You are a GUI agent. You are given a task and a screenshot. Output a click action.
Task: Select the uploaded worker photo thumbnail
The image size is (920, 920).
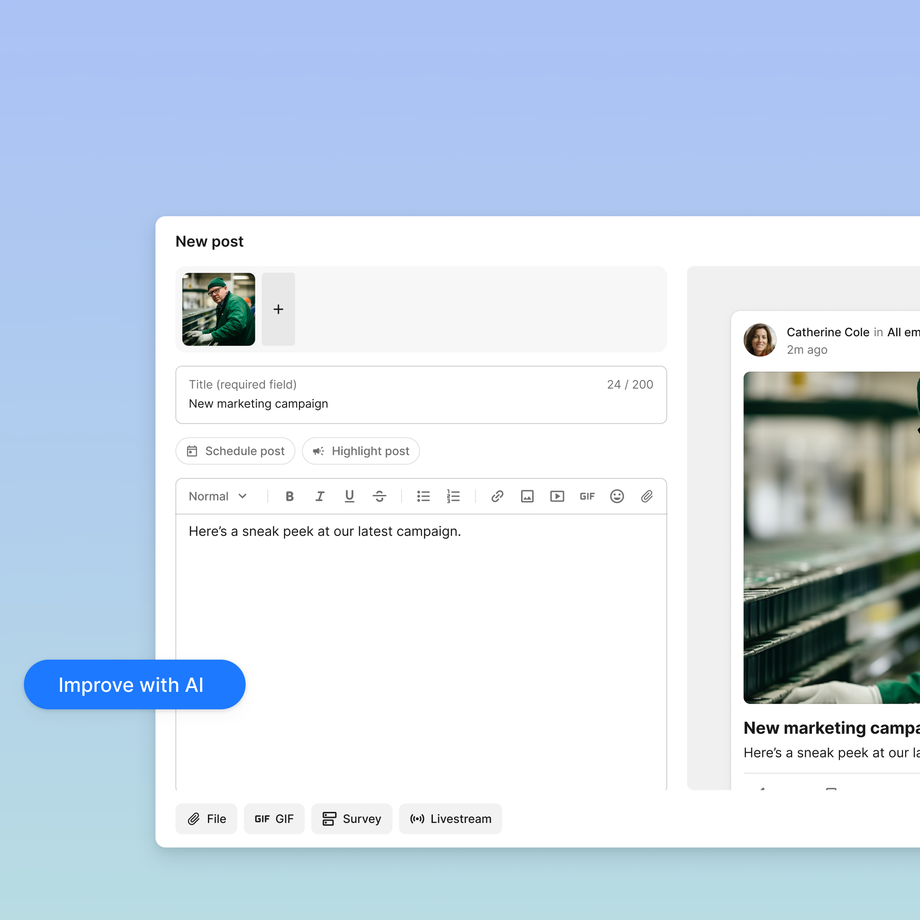click(218, 309)
